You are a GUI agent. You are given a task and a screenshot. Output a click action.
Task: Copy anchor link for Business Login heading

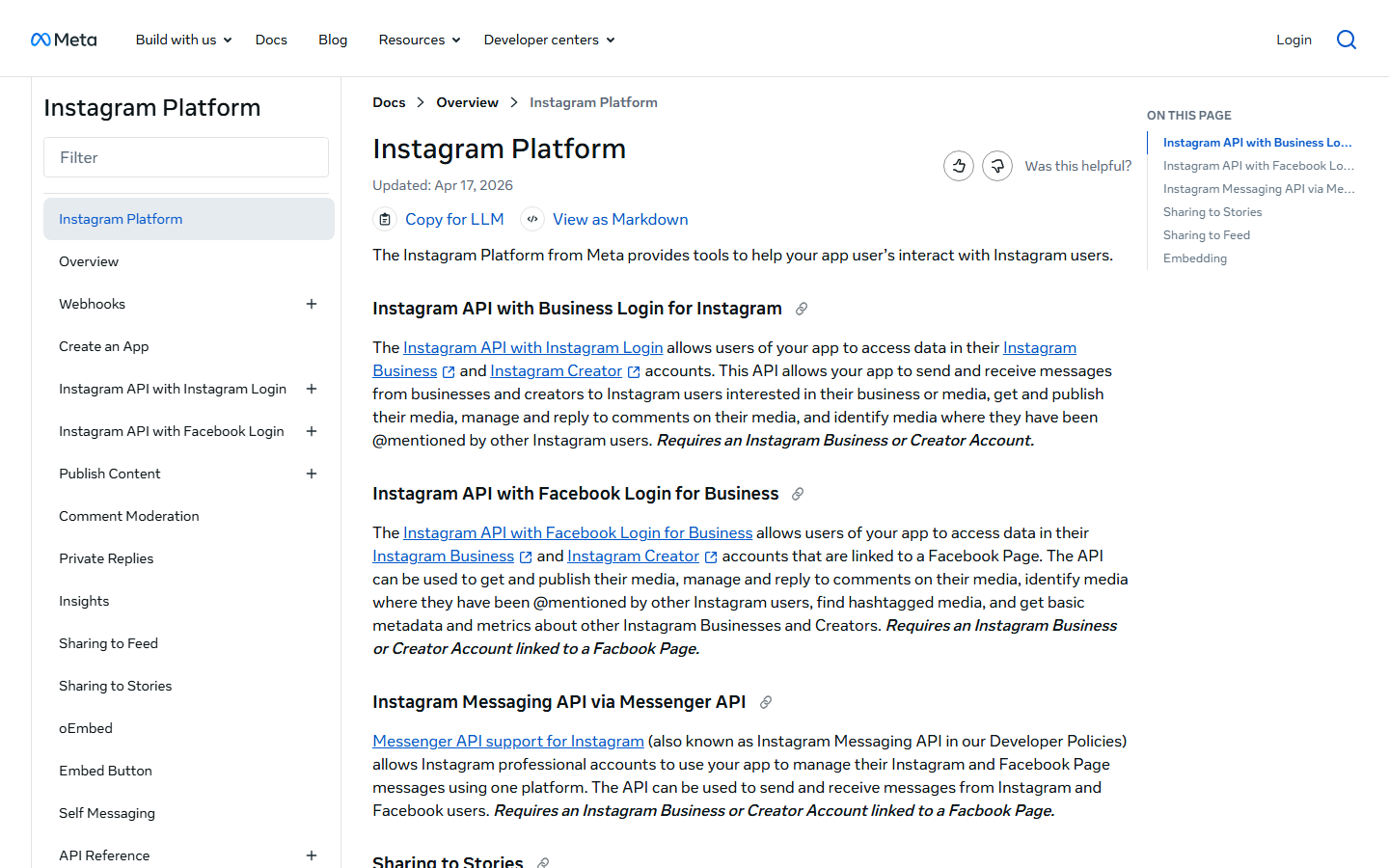tap(802, 309)
